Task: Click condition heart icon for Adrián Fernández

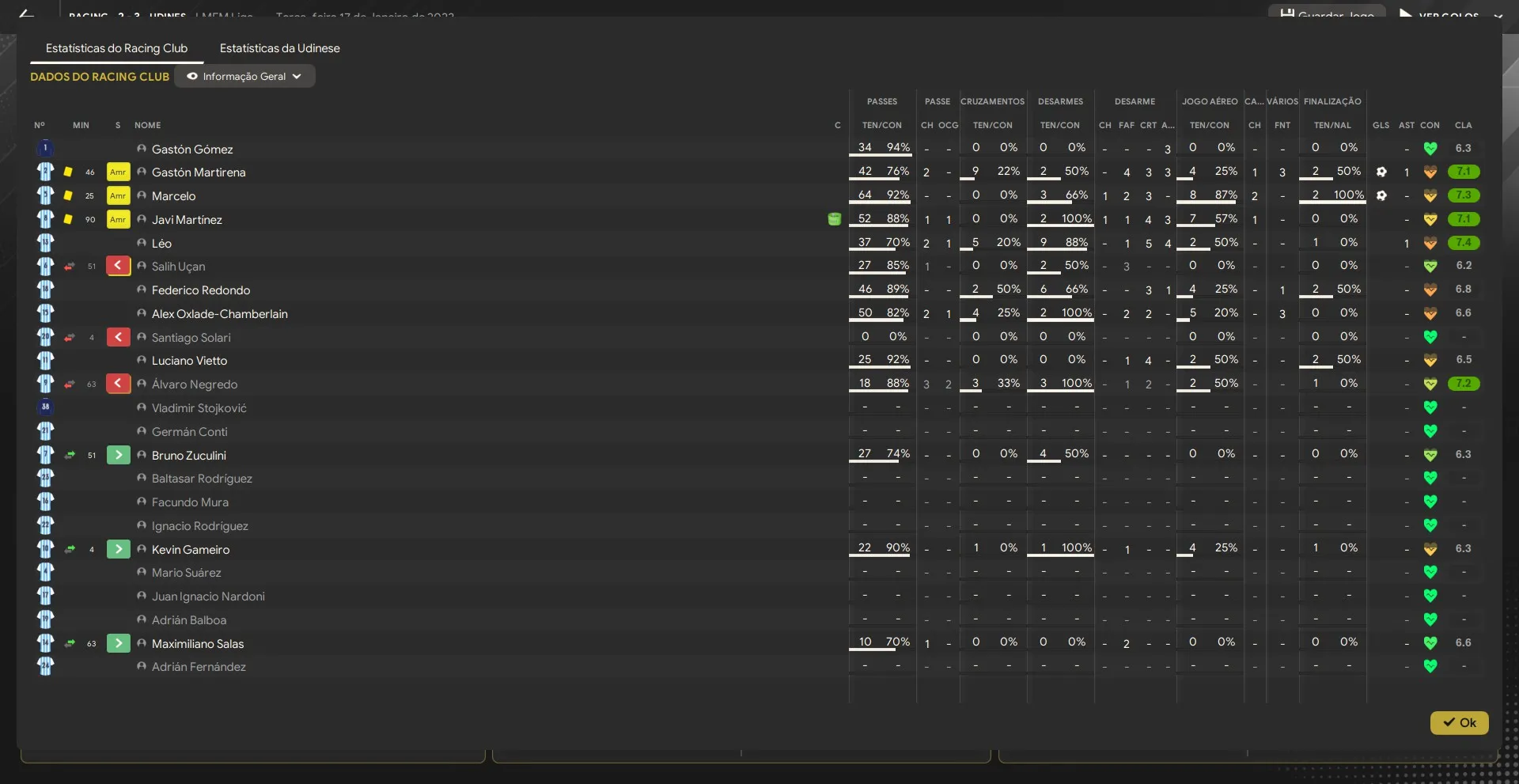Action: 1430,666
